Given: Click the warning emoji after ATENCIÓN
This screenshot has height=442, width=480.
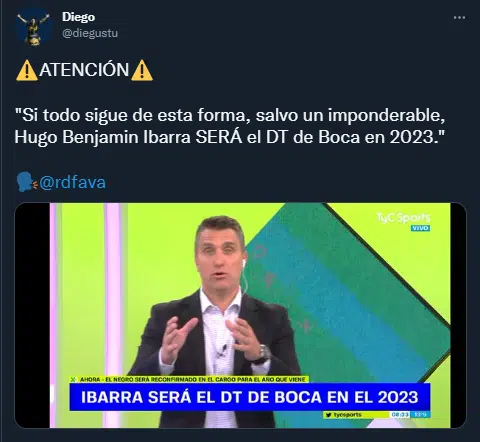Looking at the screenshot, I should (x=142, y=70).
